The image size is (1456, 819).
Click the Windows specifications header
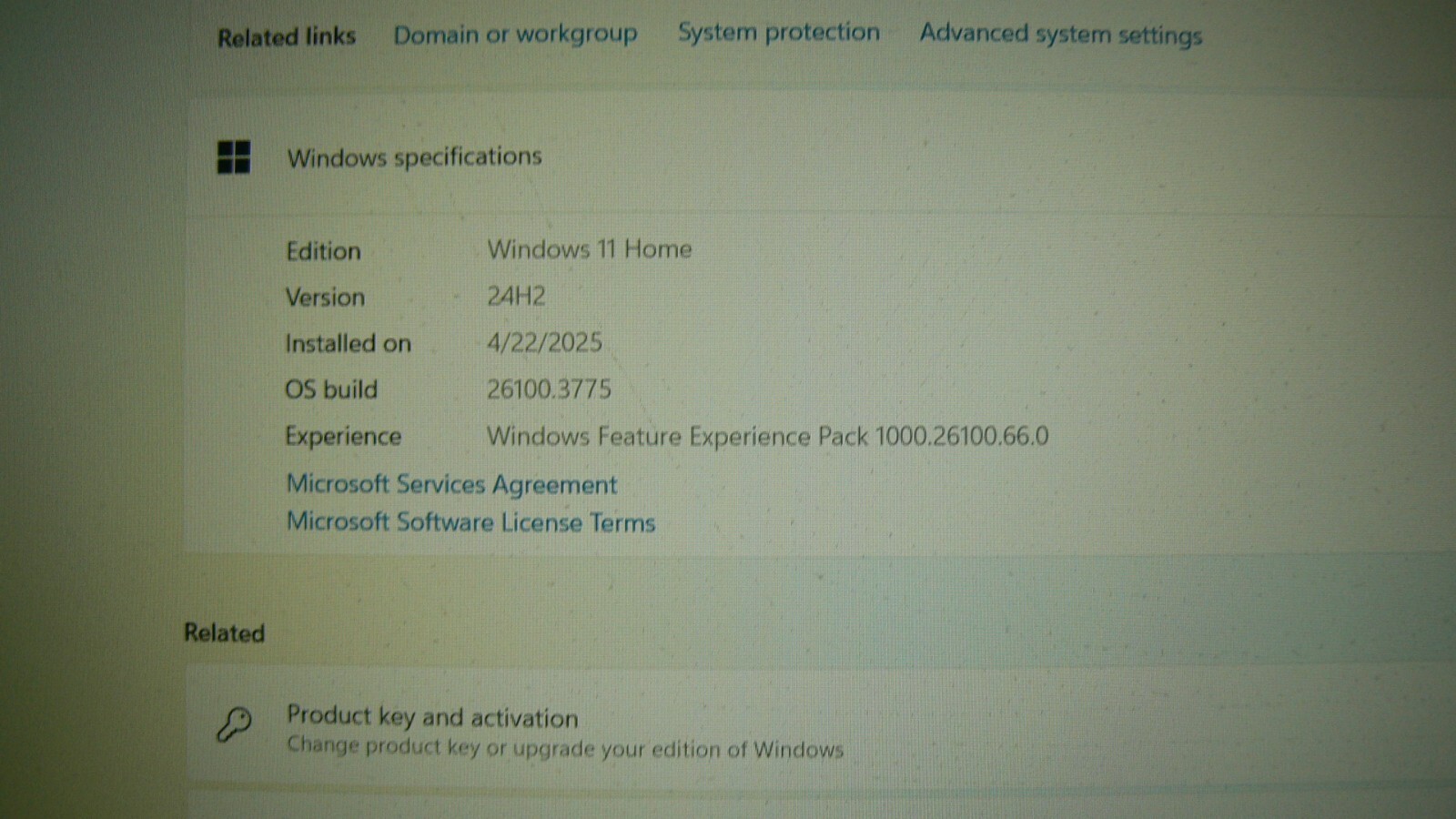coord(414,157)
